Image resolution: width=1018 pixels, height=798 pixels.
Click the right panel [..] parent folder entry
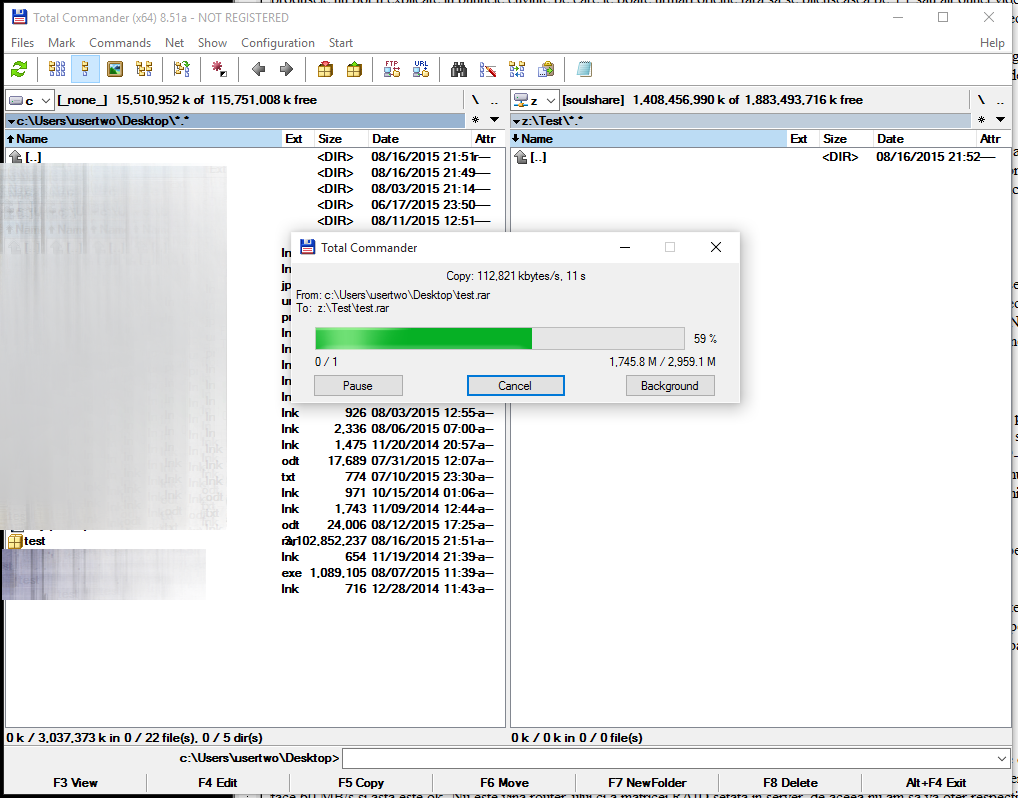tap(760, 157)
